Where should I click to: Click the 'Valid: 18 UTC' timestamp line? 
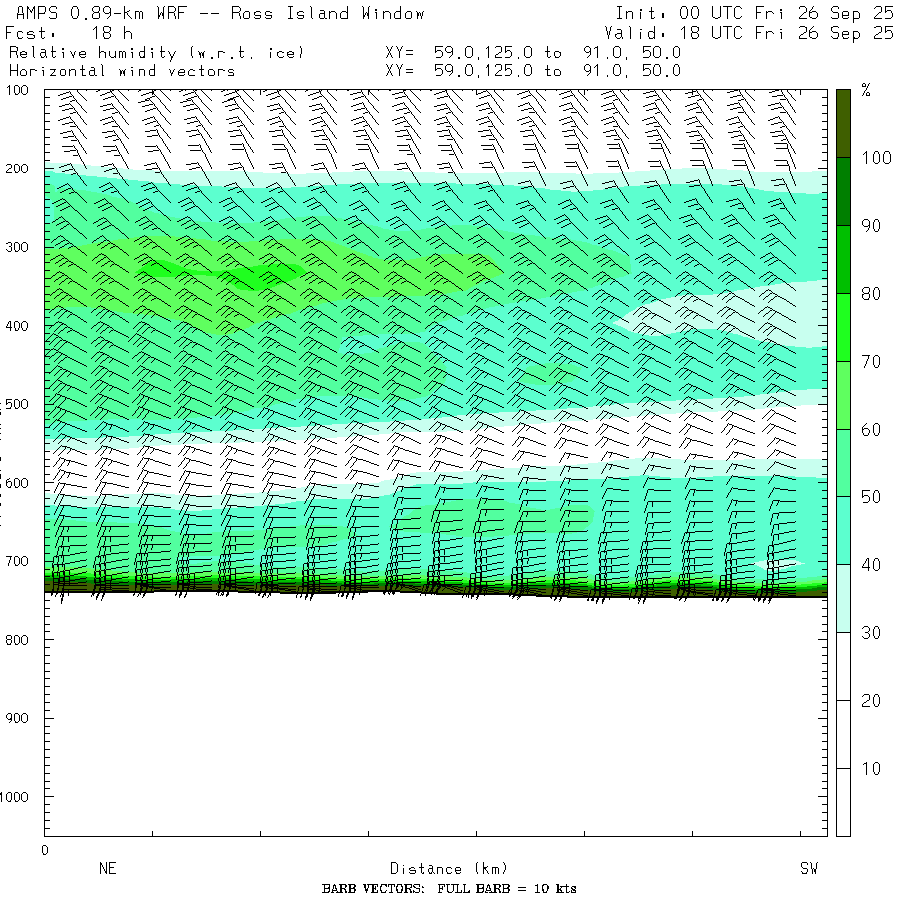pos(749,32)
